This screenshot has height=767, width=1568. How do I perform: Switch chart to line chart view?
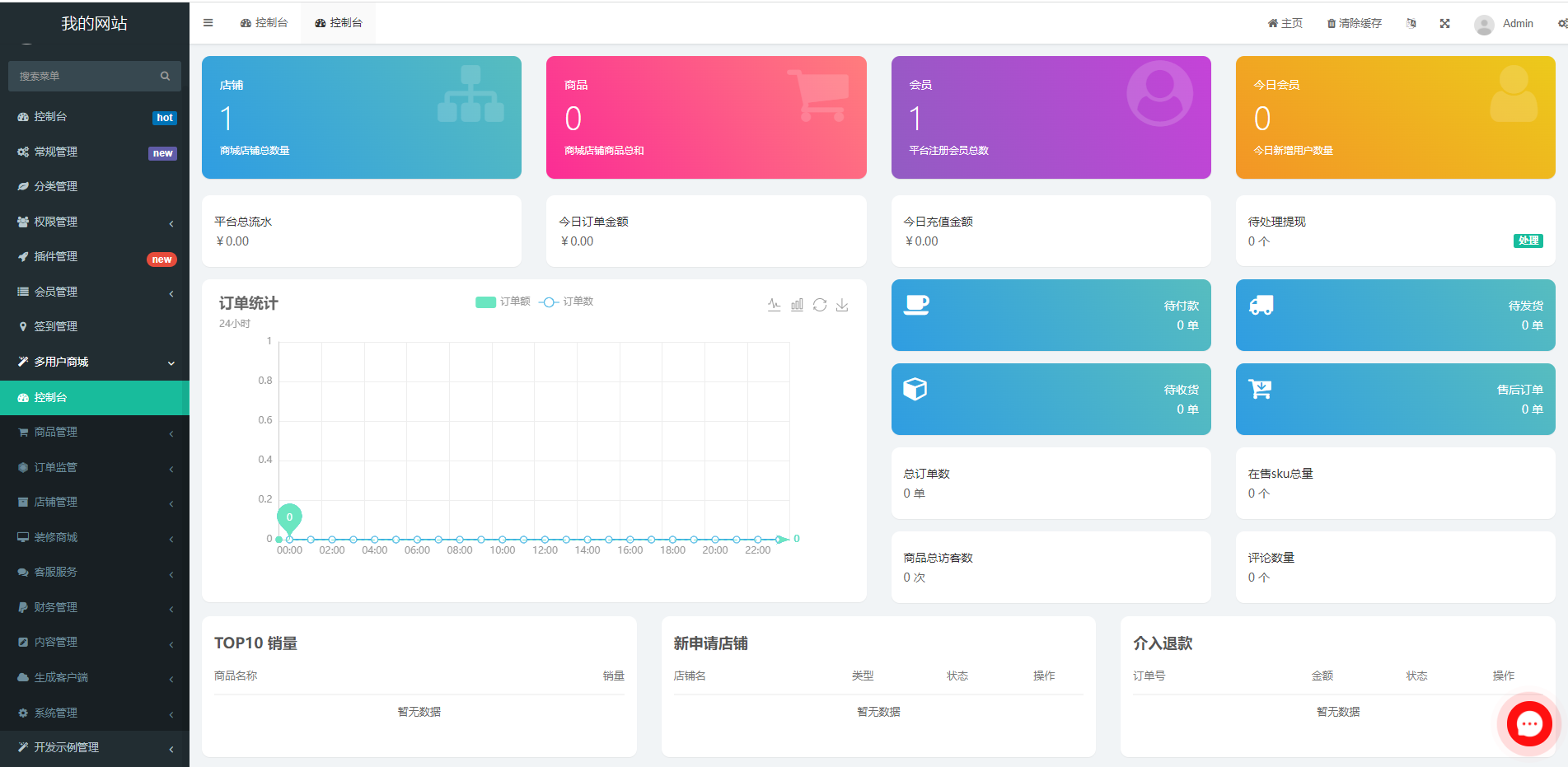(x=775, y=304)
